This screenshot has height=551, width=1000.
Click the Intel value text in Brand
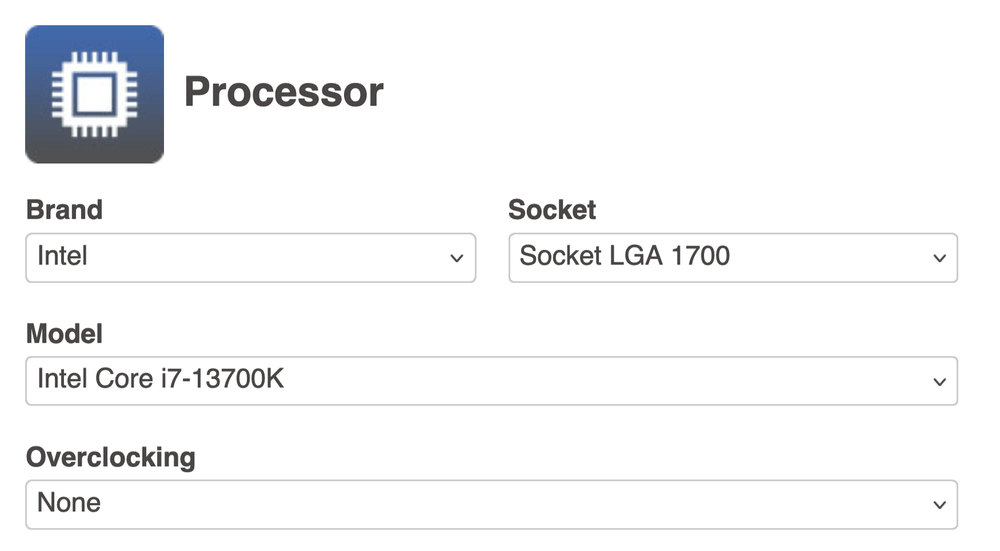pyautogui.click(x=63, y=257)
